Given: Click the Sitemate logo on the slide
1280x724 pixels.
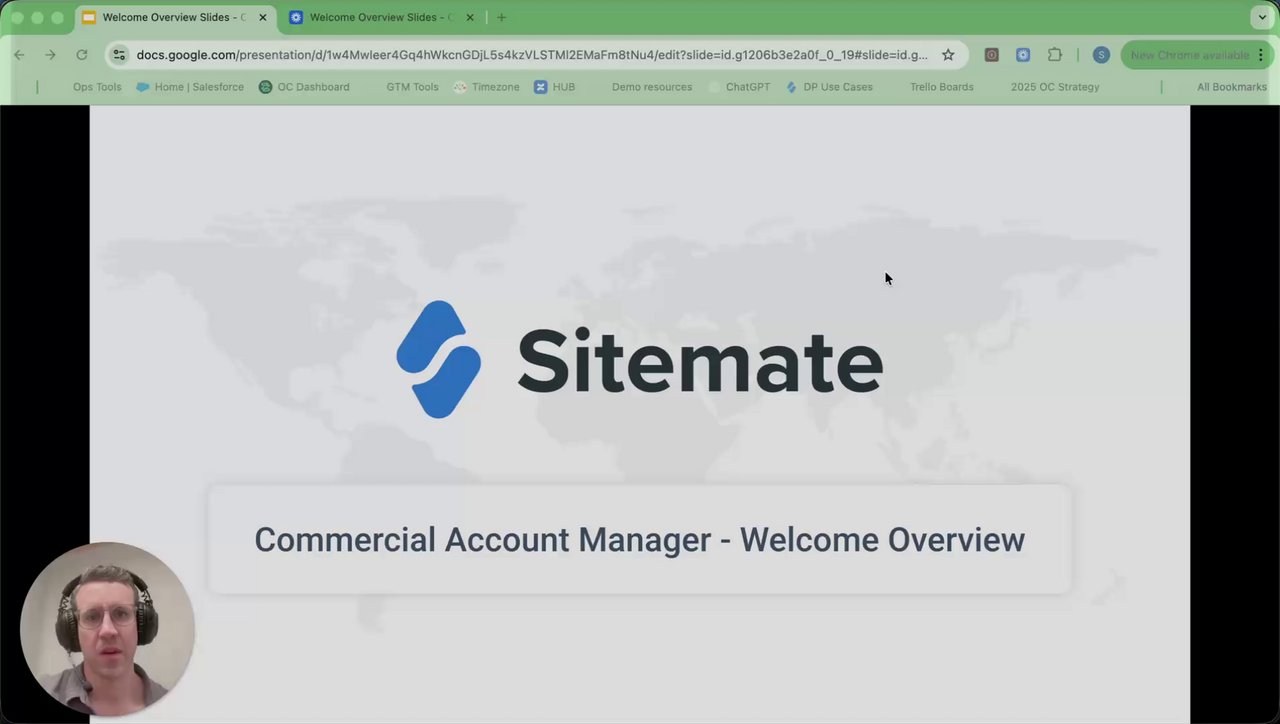Looking at the screenshot, I should click(640, 360).
